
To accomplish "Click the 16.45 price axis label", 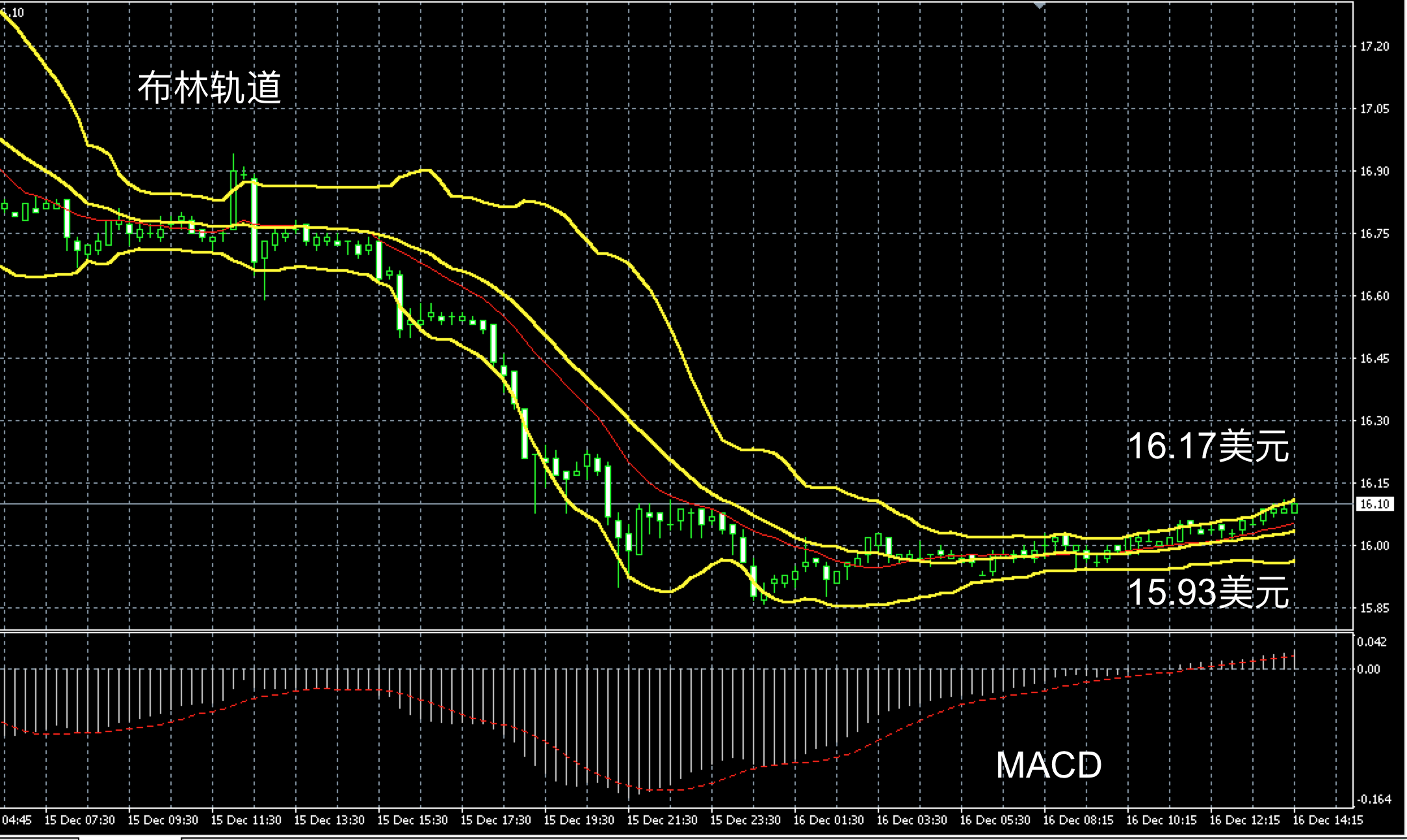I will click(x=1374, y=358).
